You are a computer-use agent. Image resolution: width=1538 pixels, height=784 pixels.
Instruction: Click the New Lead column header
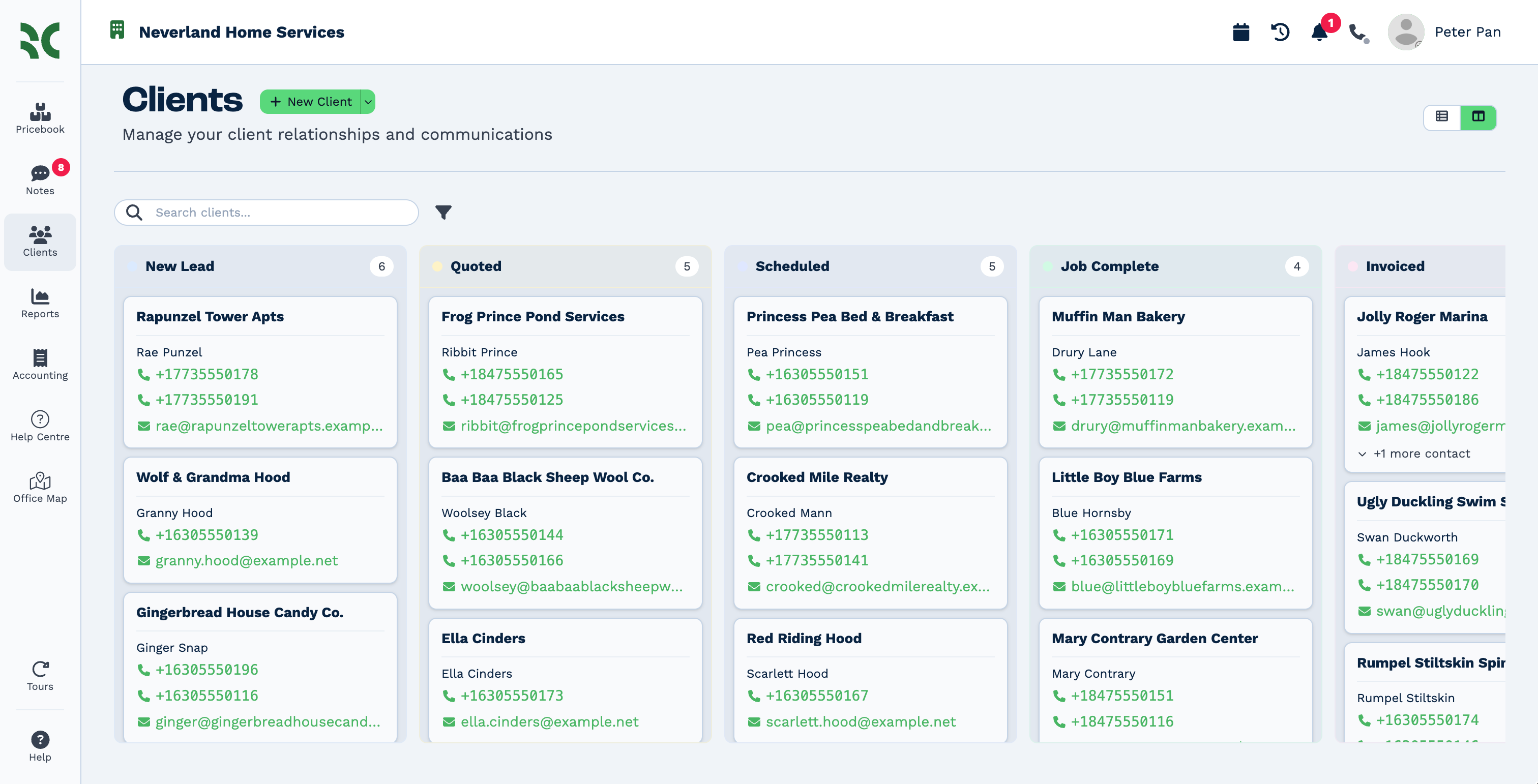[260, 267]
